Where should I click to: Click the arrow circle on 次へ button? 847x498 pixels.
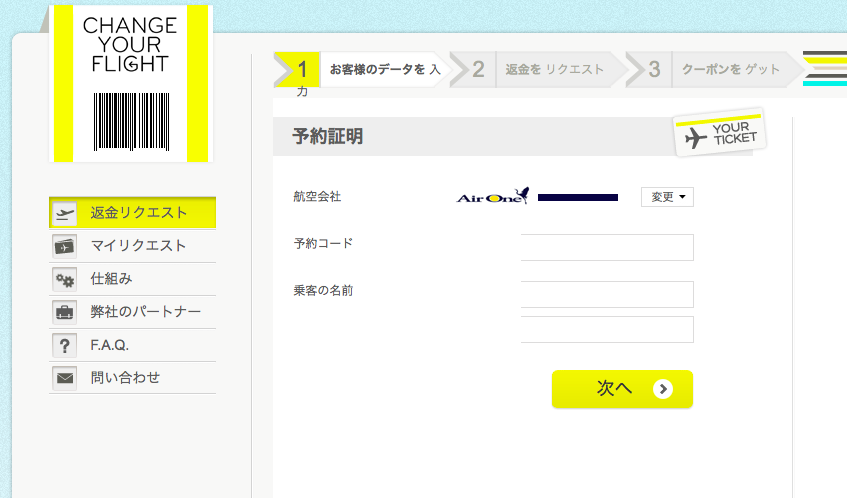tap(663, 389)
